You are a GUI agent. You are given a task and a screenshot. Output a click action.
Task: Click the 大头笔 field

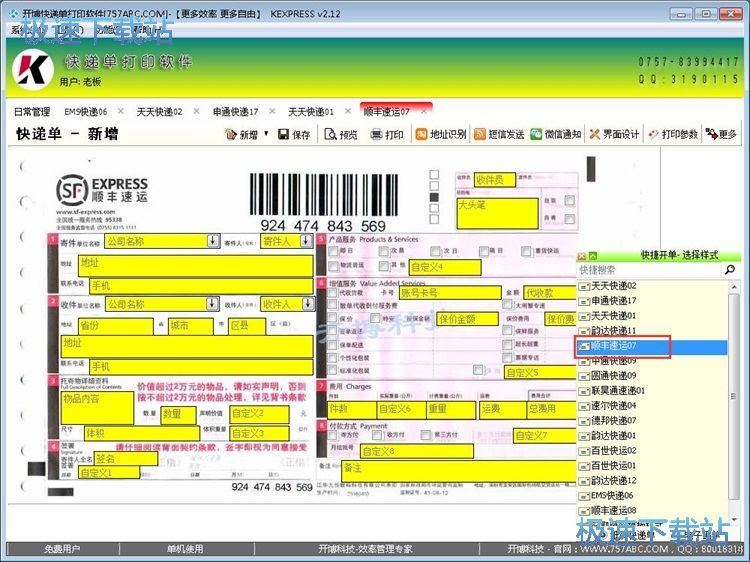pos(497,213)
